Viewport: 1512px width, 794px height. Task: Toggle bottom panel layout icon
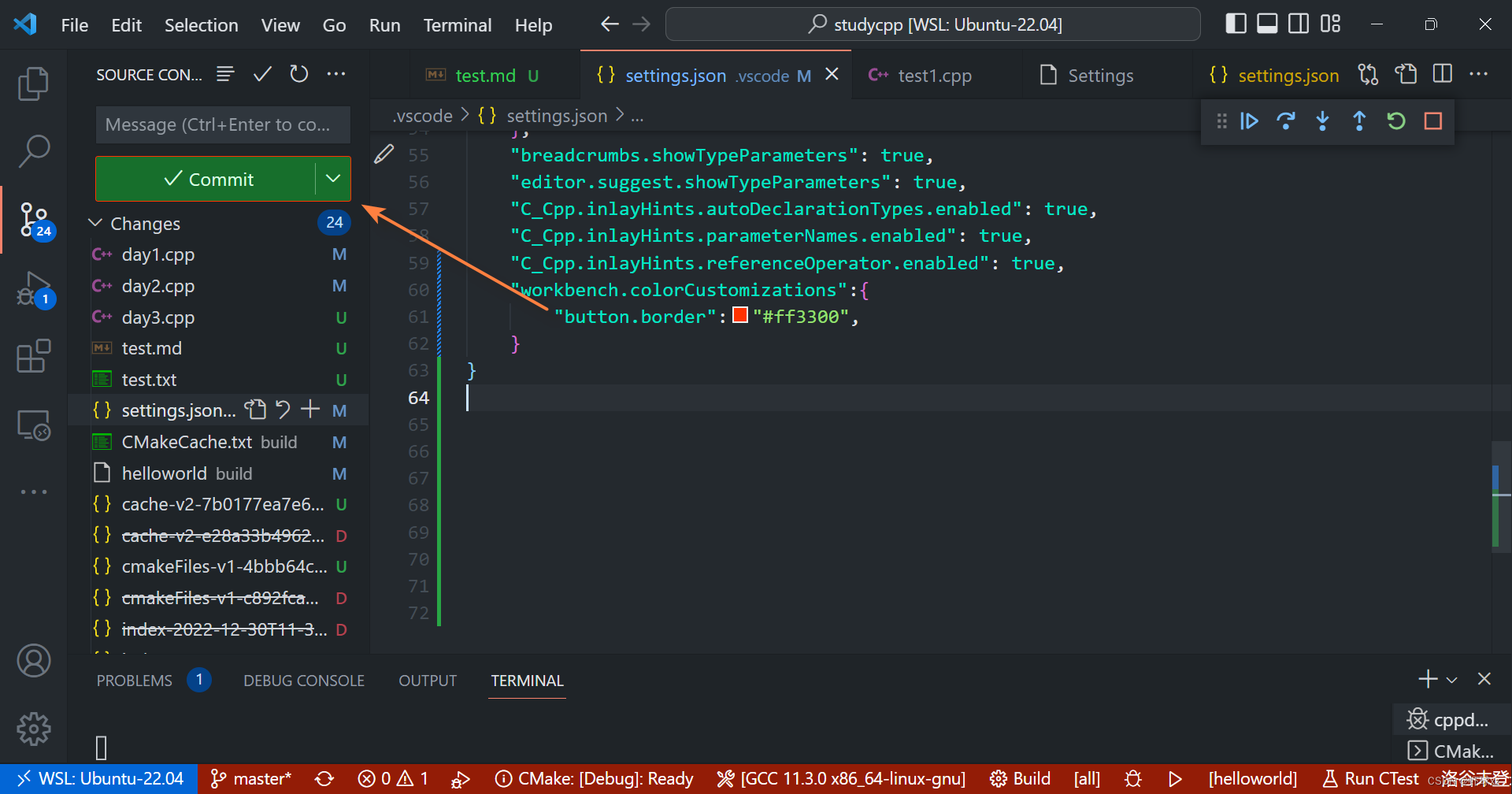point(1267,24)
